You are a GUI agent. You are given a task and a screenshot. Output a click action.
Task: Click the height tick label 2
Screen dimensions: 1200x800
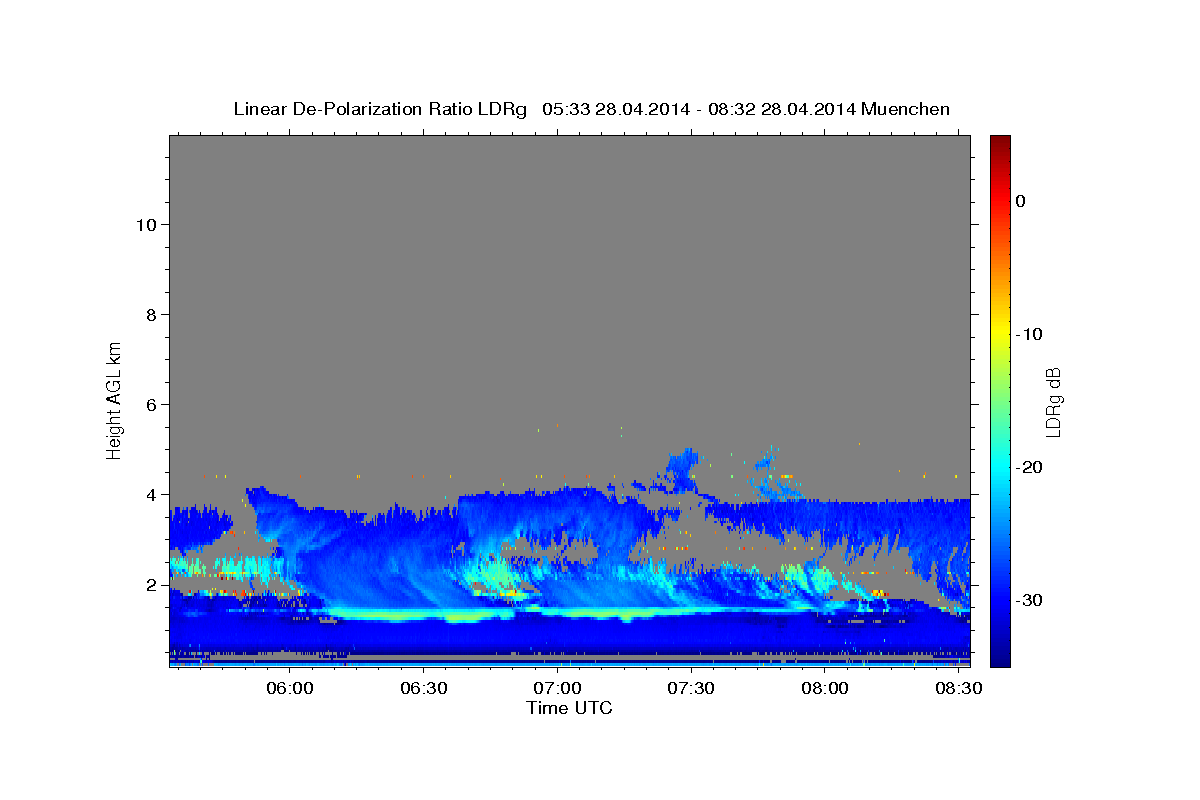(x=152, y=585)
